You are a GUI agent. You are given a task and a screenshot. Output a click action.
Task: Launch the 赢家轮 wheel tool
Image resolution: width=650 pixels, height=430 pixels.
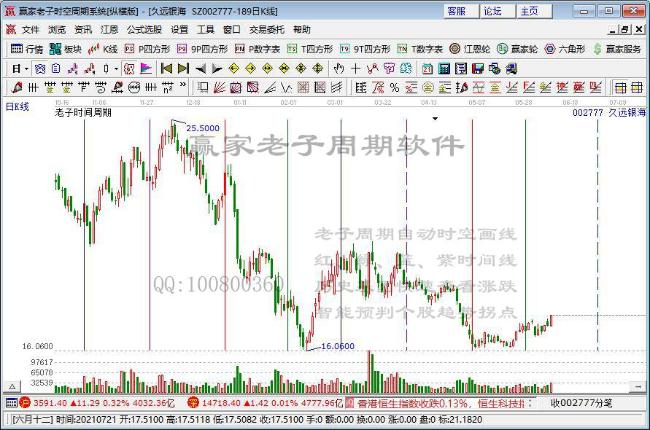click(x=517, y=49)
